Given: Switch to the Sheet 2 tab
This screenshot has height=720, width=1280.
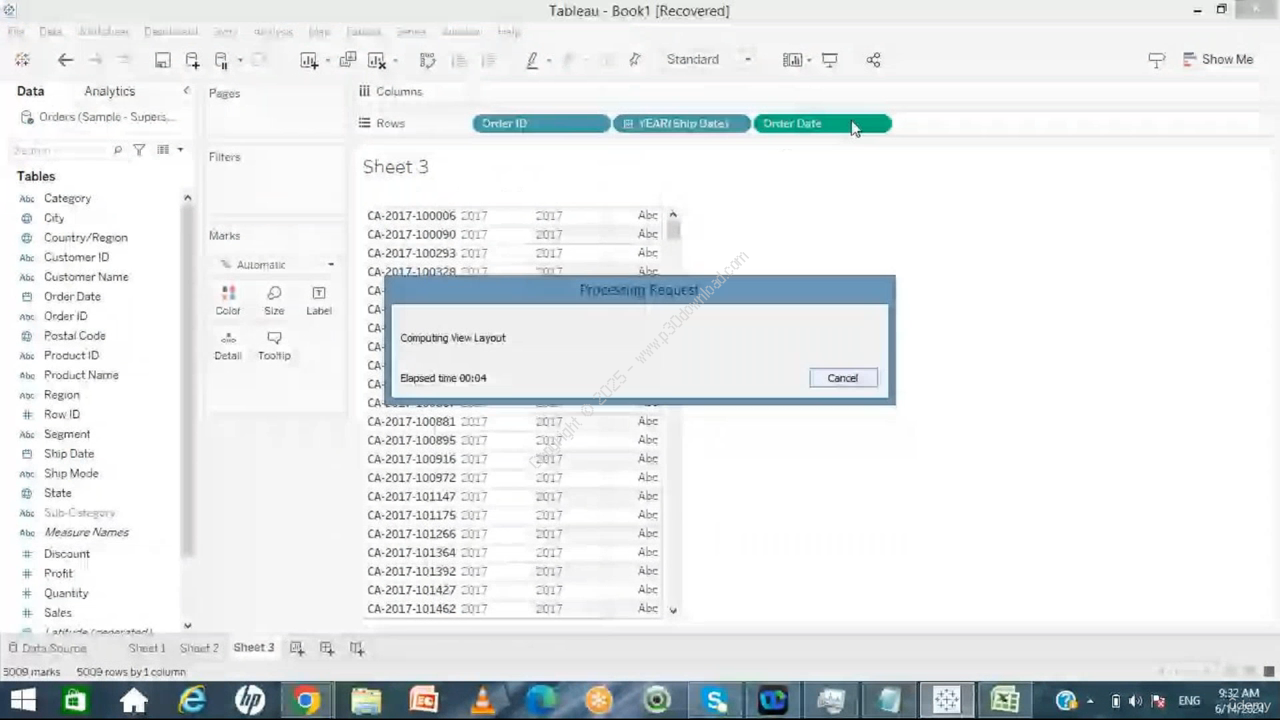Looking at the screenshot, I should click(x=199, y=648).
